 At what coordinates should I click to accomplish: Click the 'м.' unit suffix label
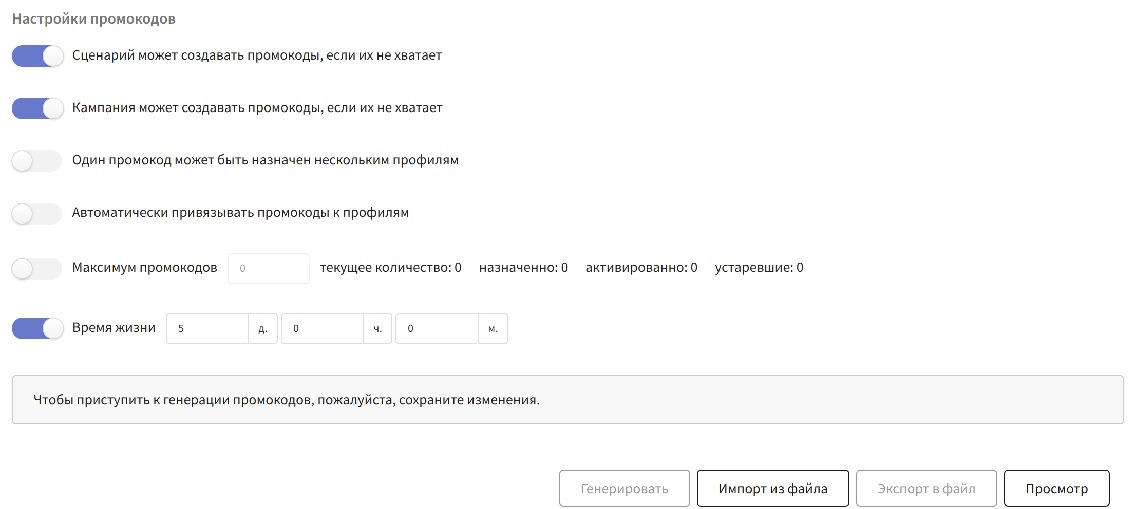pyautogui.click(x=493, y=328)
